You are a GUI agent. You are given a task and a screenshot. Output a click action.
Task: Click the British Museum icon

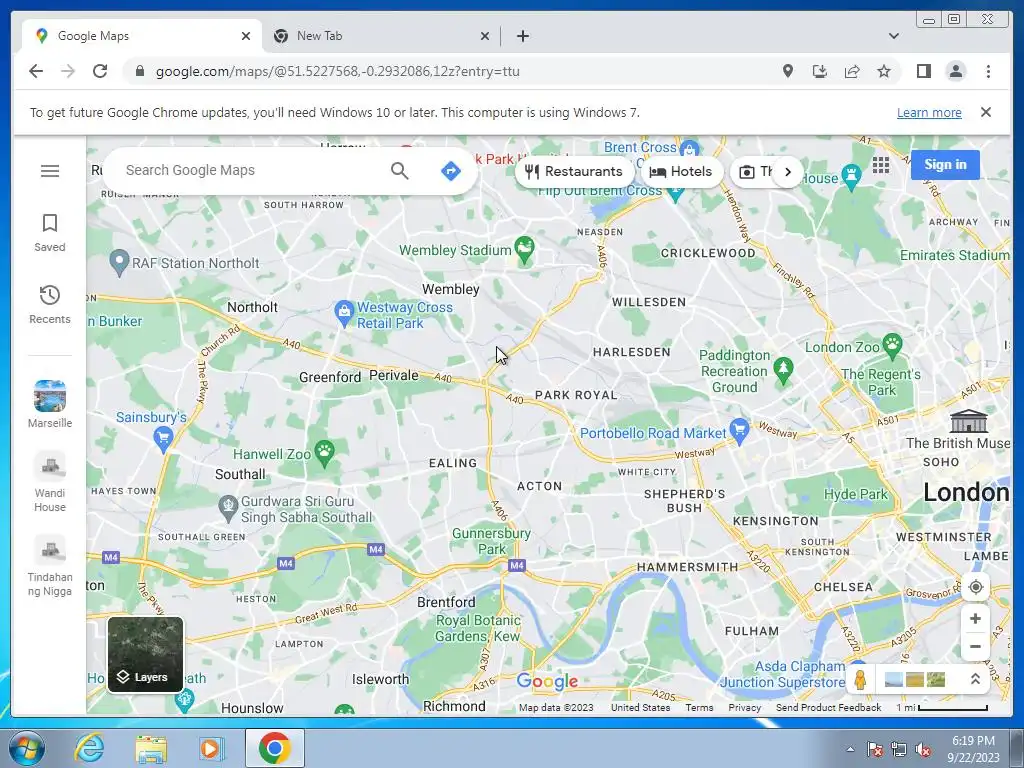pyautogui.click(x=968, y=421)
